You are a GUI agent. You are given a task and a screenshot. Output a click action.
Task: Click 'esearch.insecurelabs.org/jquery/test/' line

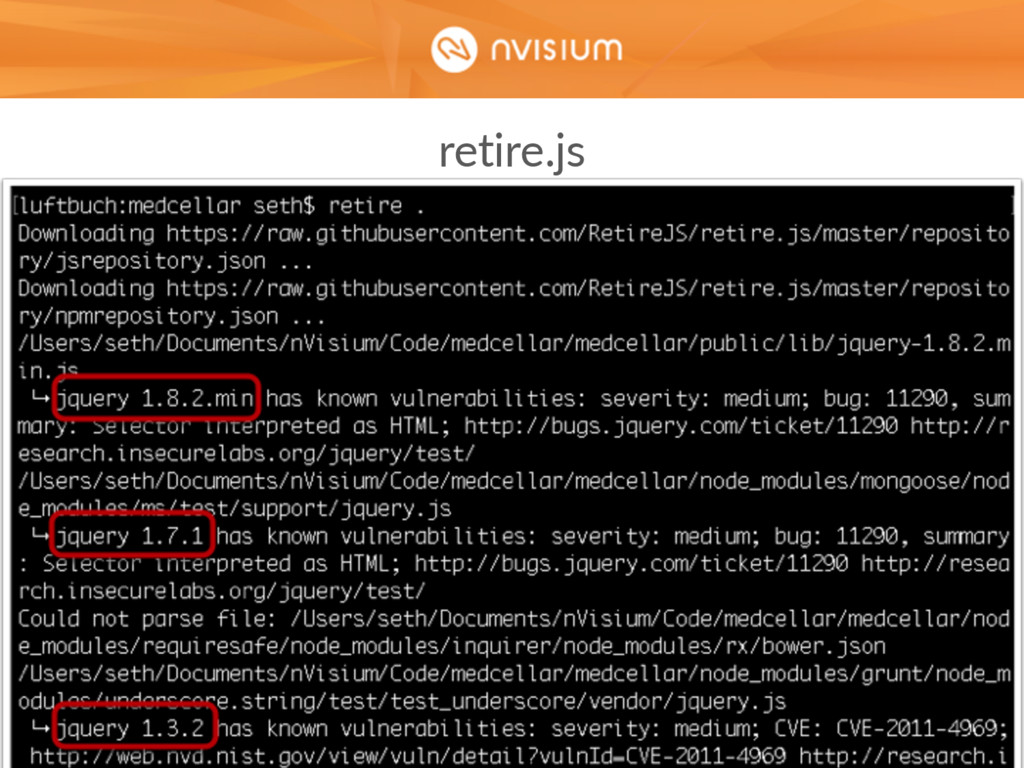pos(246,453)
